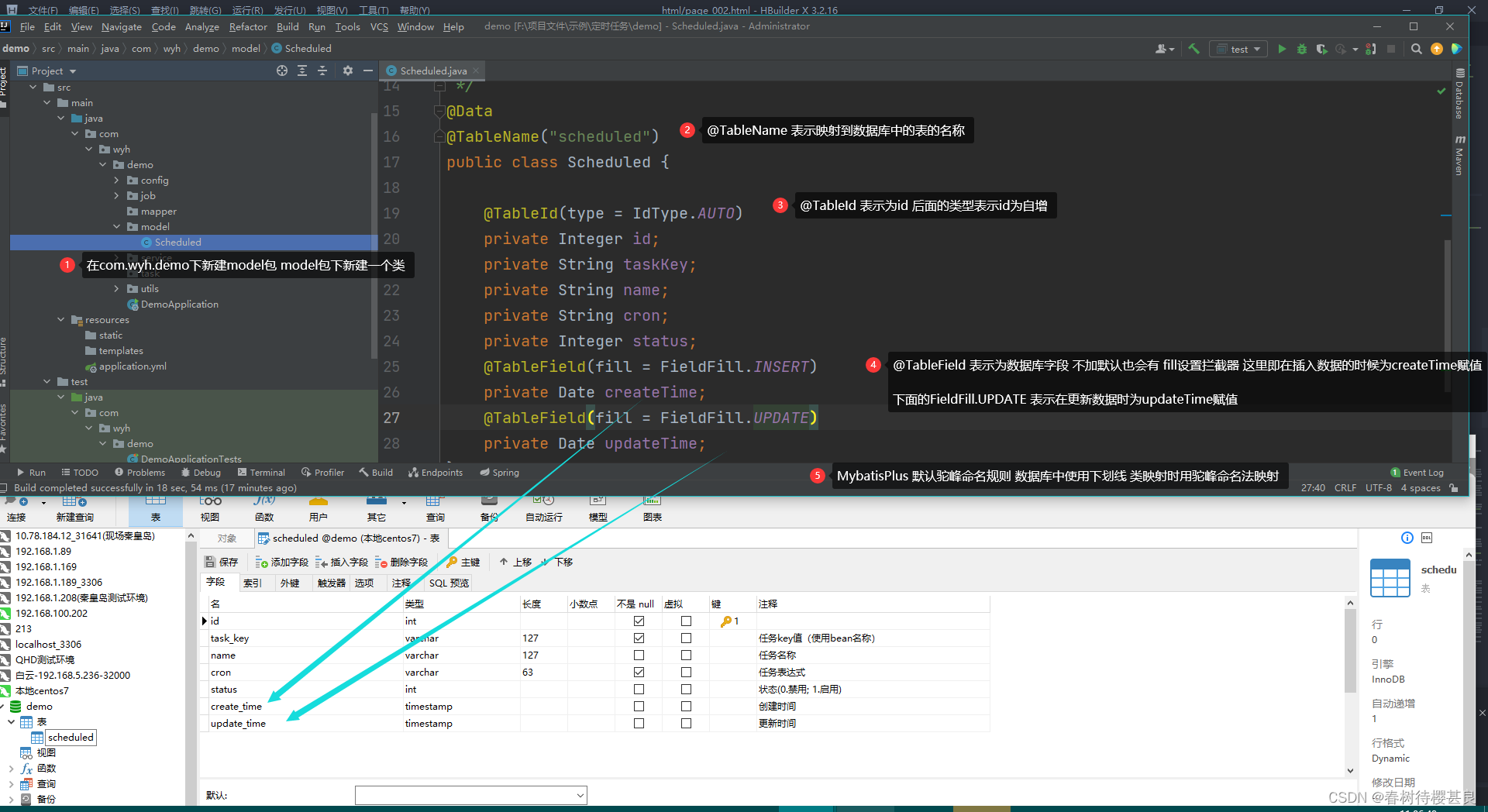Switch to the SQL 预览 tab
The height and width of the screenshot is (812, 1488).
447,583
